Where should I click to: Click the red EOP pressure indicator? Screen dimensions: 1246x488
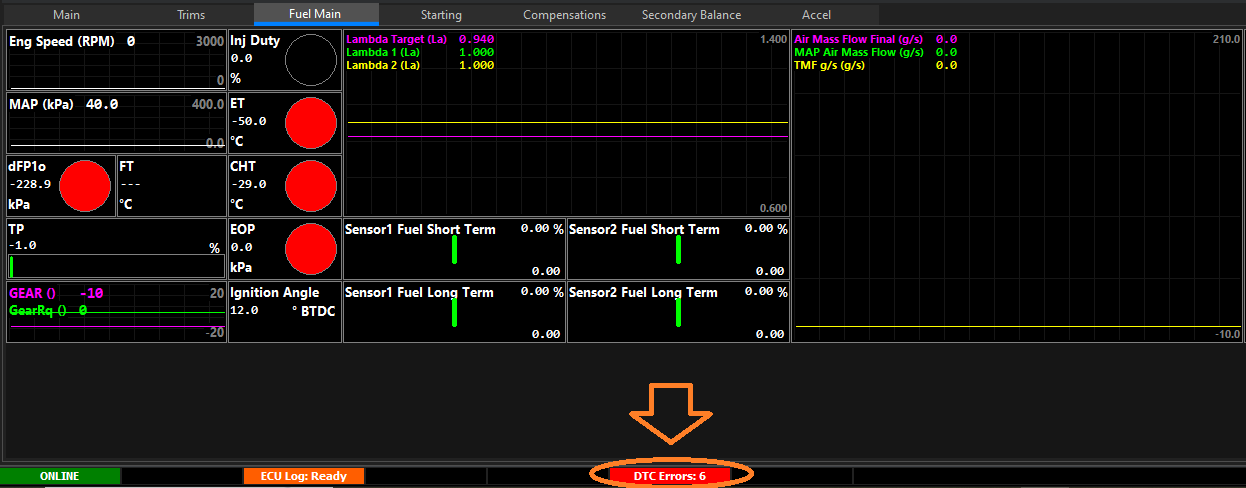point(310,248)
